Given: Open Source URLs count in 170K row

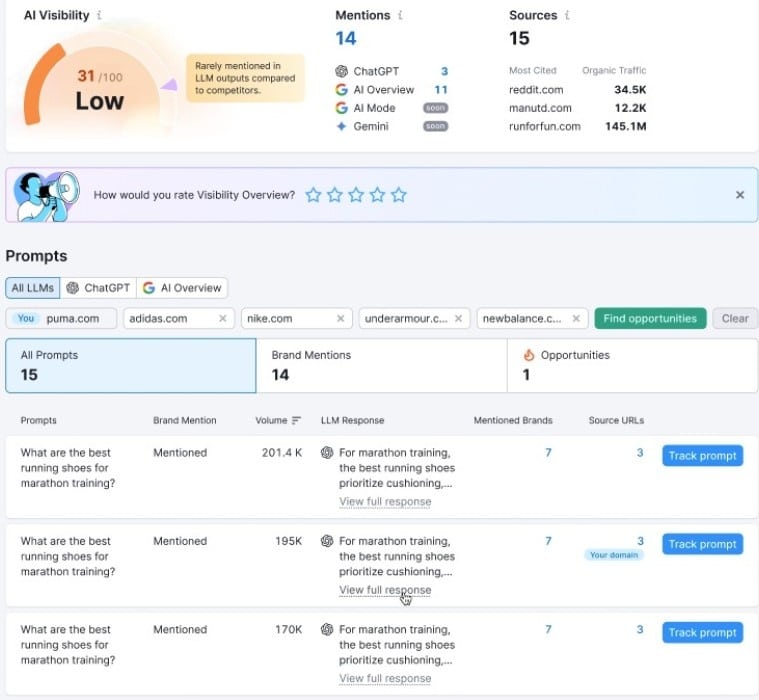Looking at the screenshot, I should click(x=640, y=629).
